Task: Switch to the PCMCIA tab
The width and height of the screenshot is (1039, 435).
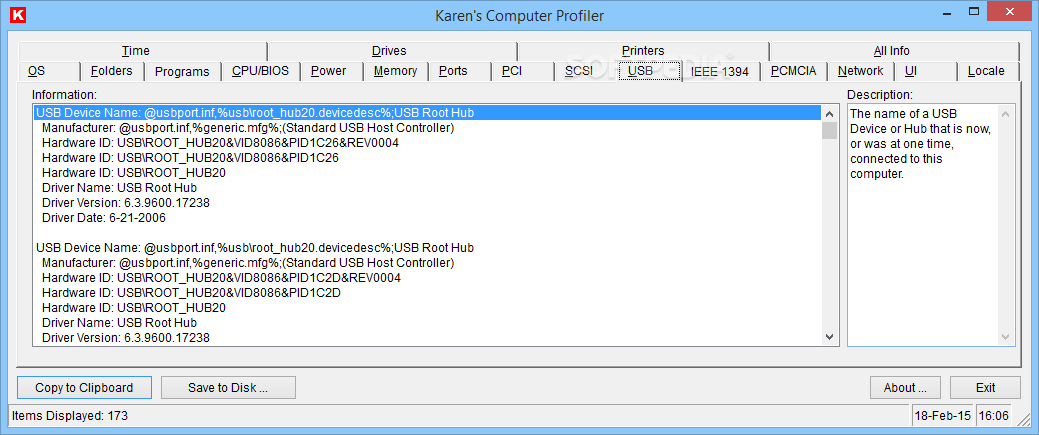Action: pyautogui.click(x=794, y=71)
